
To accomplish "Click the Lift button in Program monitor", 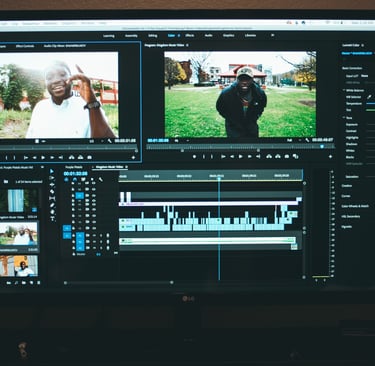I will coord(269,156).
